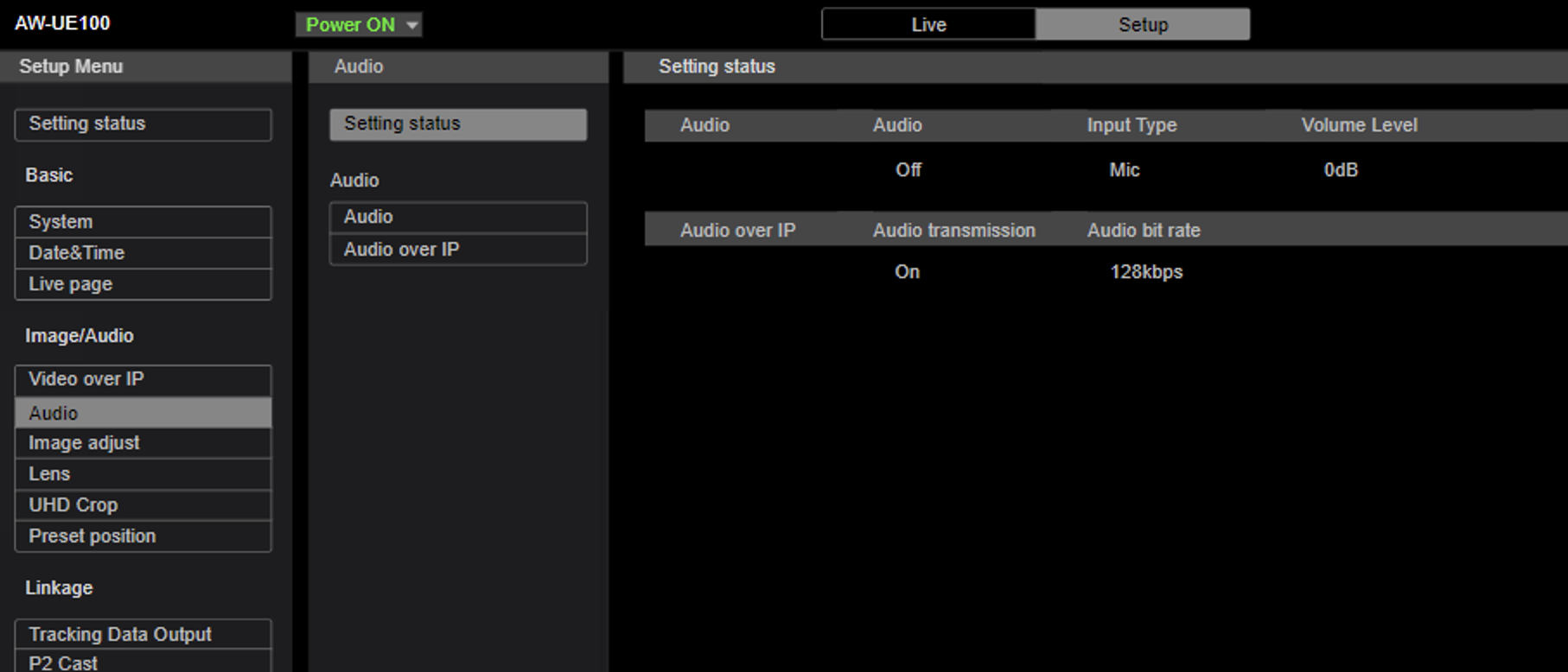Open Setting status in Setup Menu
The image size is (1568, 672).
[143, 124]
